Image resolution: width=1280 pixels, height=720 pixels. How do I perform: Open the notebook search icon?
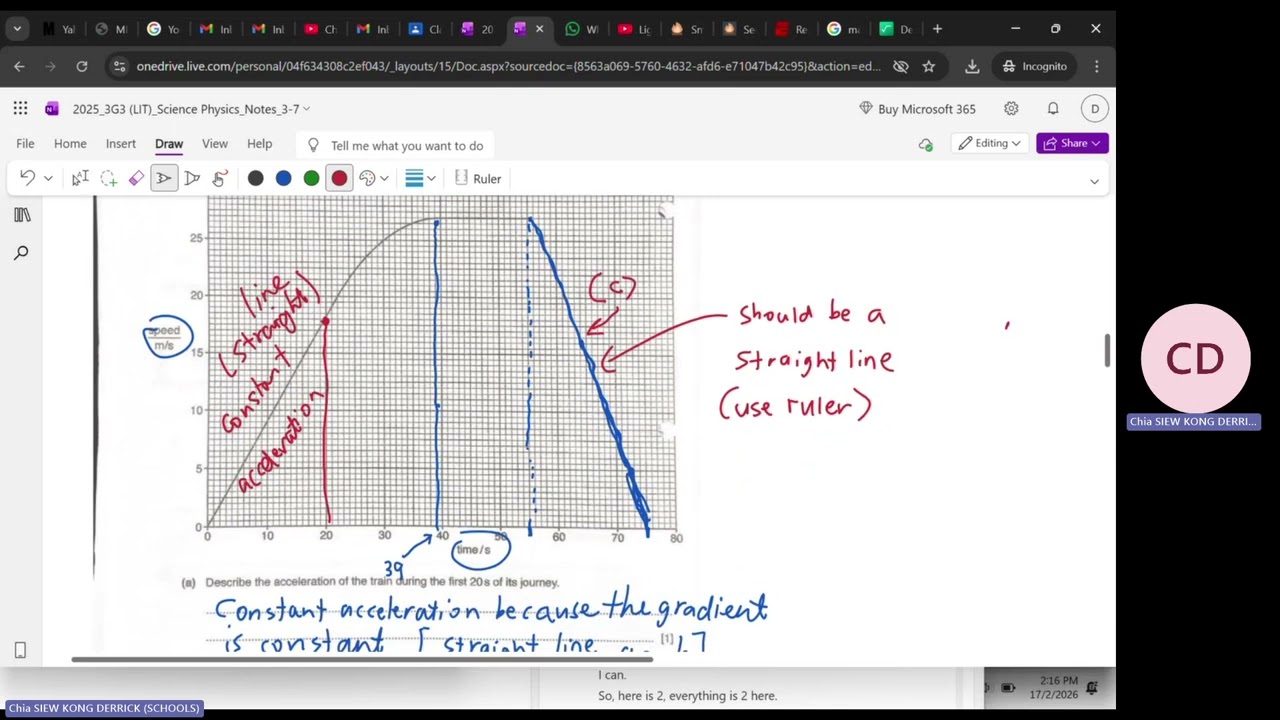21,253
